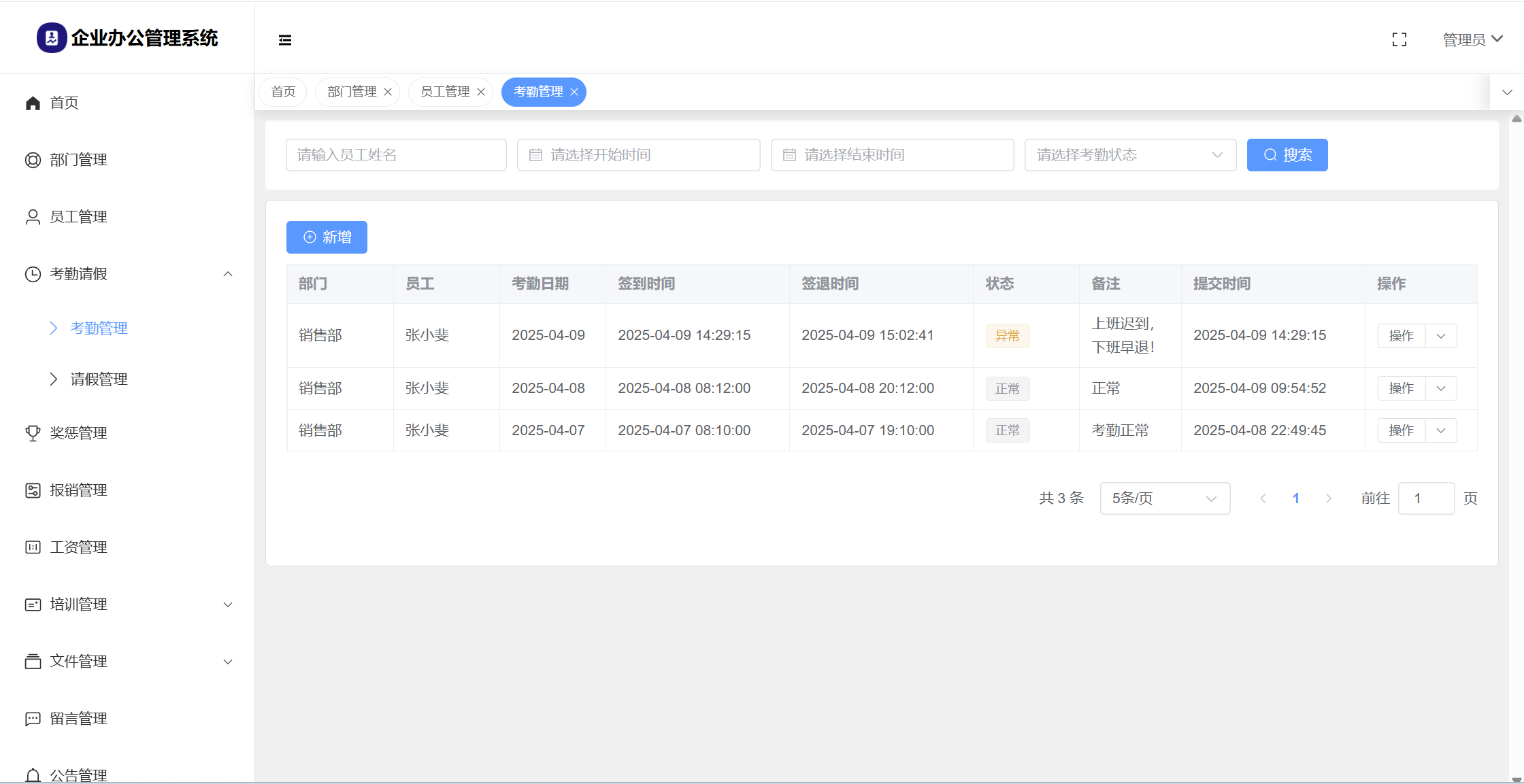1524x784 pixels.
Task: Click the 搜索 search button
Action: [1287, 155]
